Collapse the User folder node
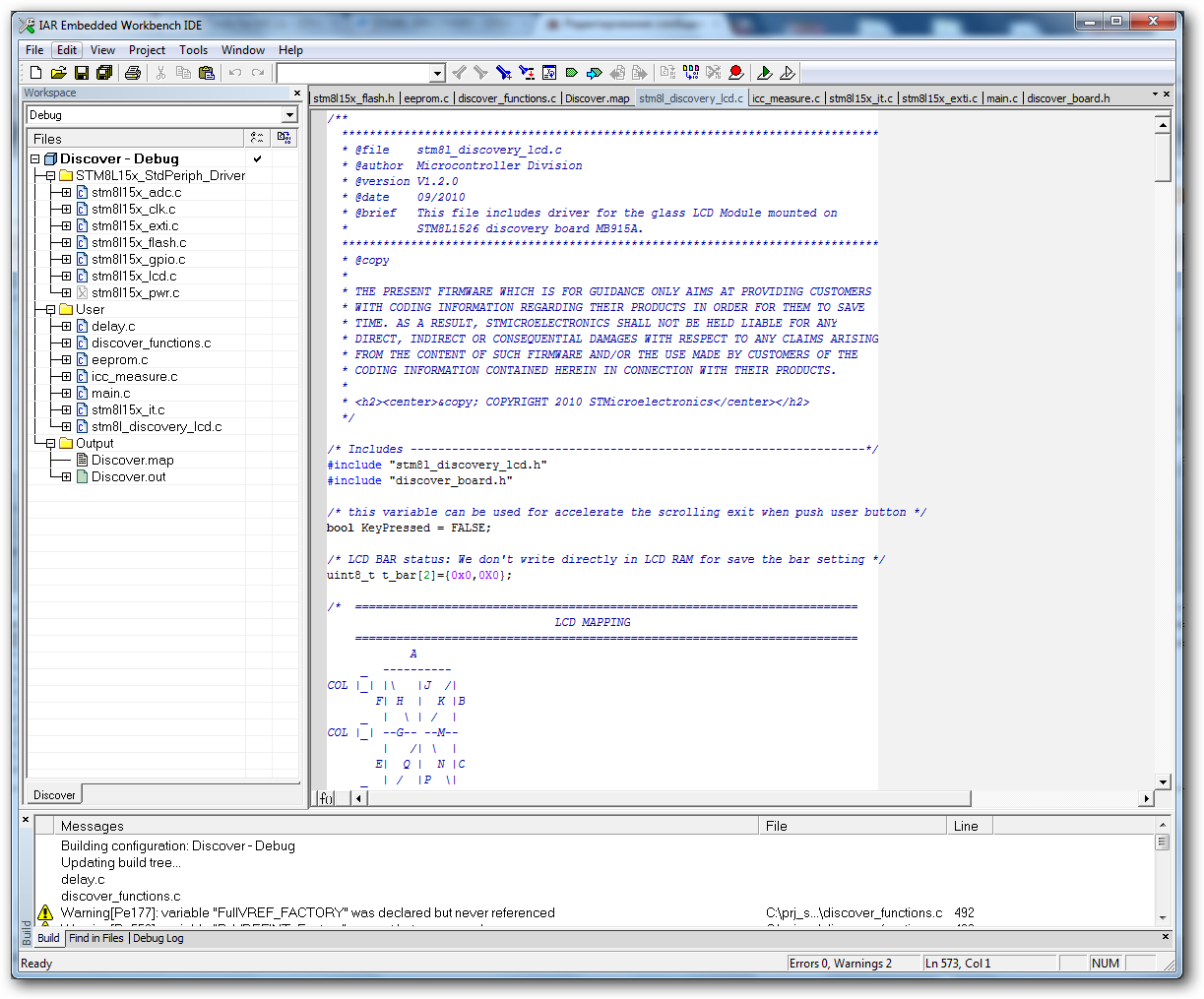 (x=50, y=309)
